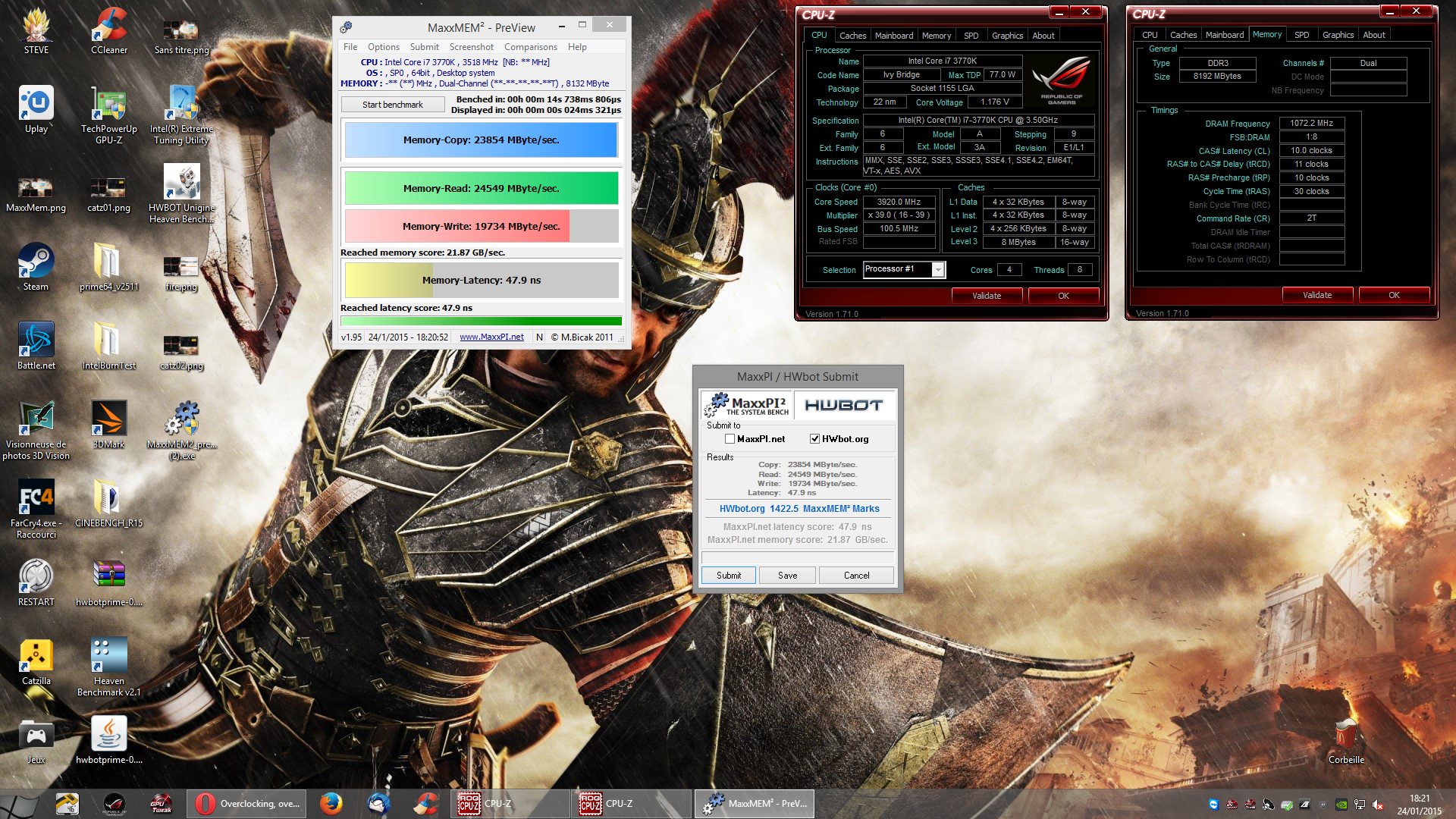Viewport: 1456px width, 819px height.
Task: Uncheck the HWbot.org submit checkbox
Action: 814,439
